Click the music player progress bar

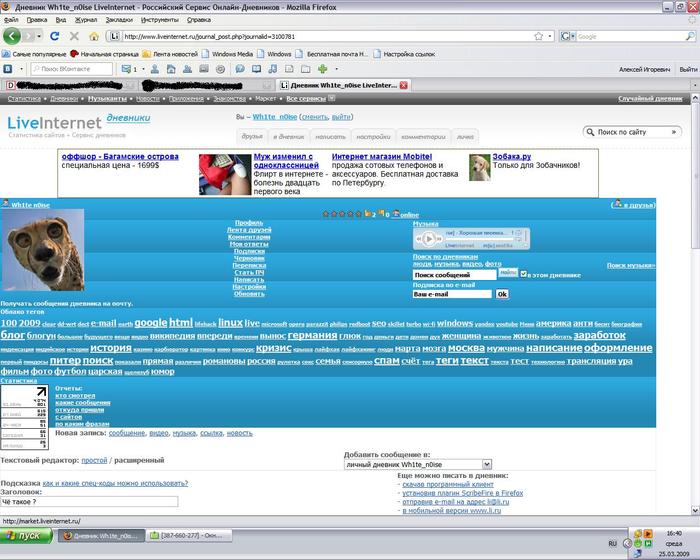480,239
